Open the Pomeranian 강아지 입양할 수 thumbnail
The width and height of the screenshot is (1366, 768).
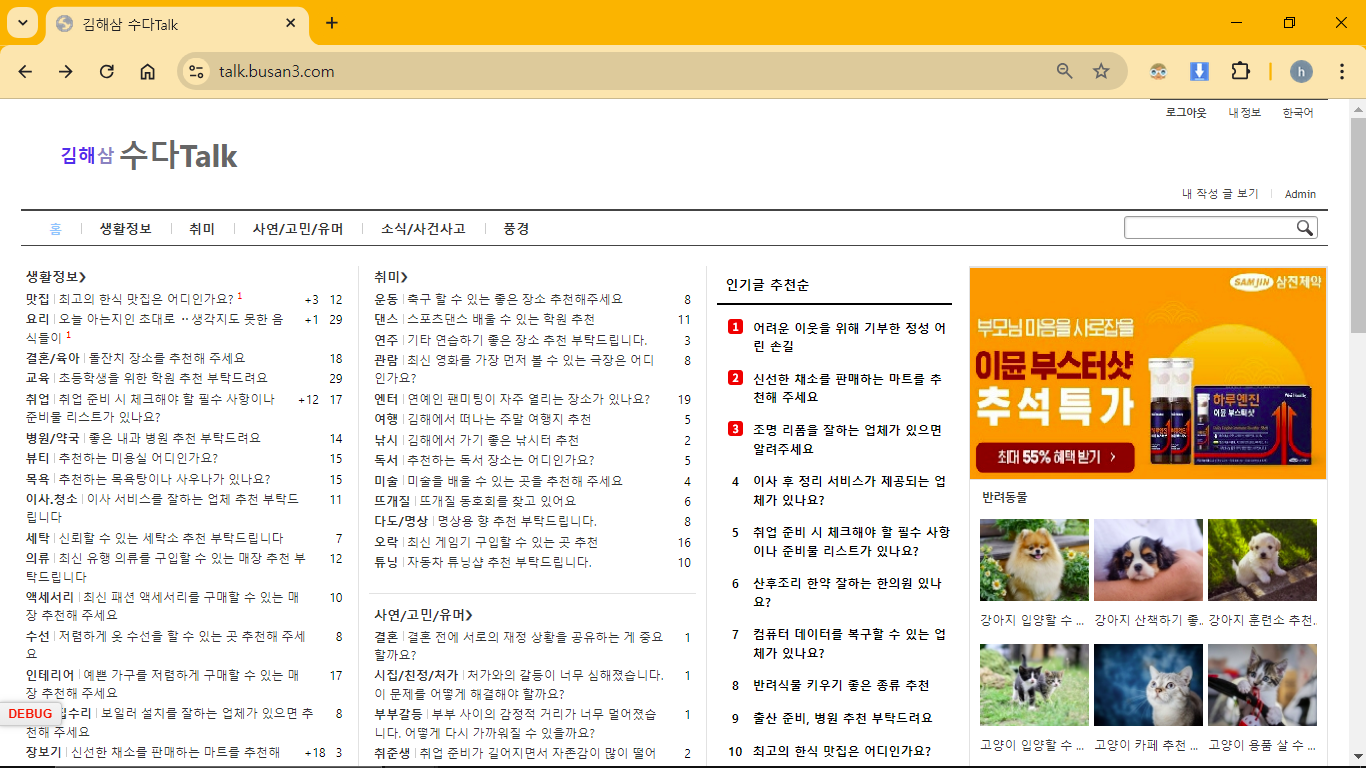coord(1034,560)
